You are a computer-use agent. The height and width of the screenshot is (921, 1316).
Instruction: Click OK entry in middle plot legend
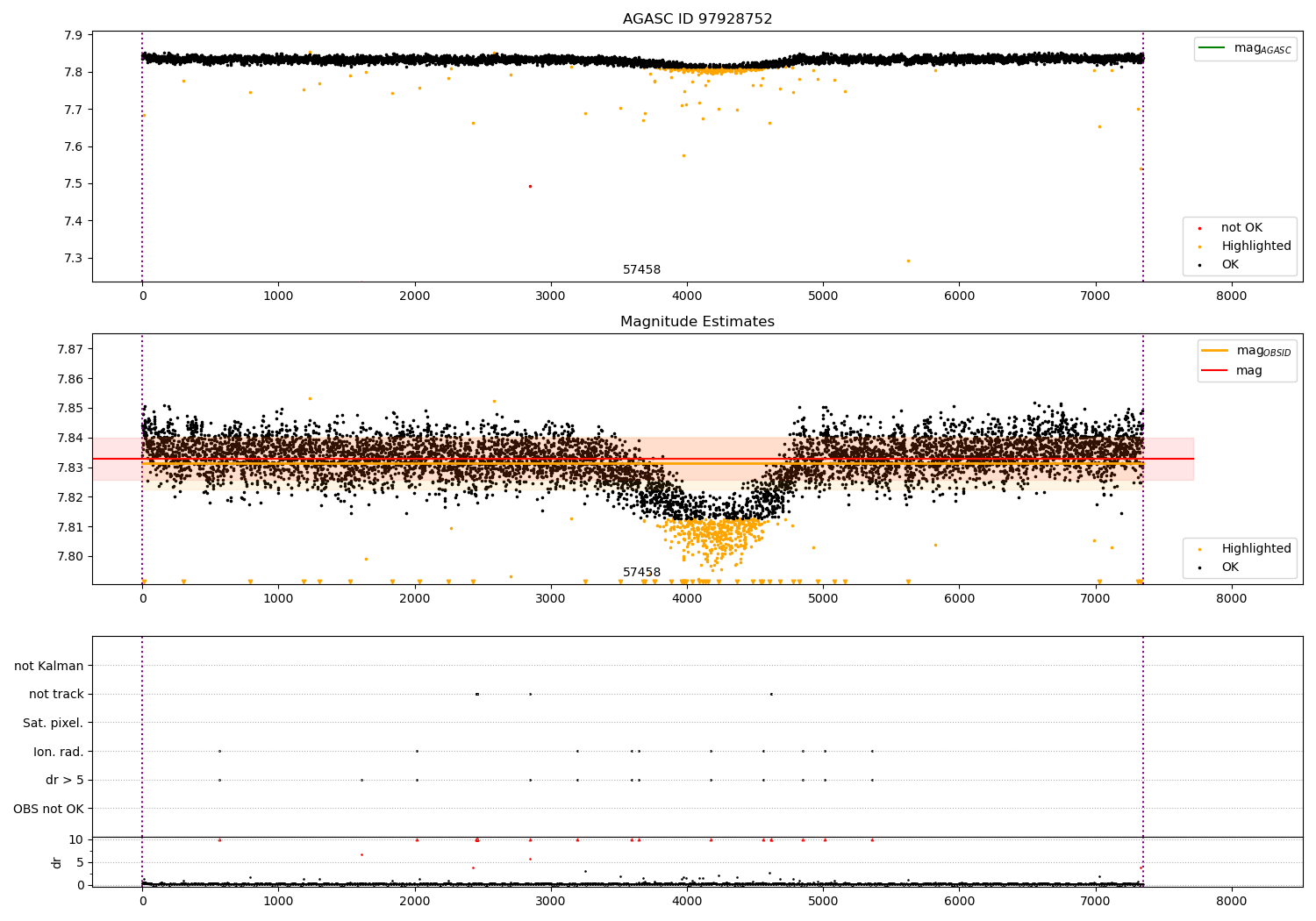click(1218, 567)
